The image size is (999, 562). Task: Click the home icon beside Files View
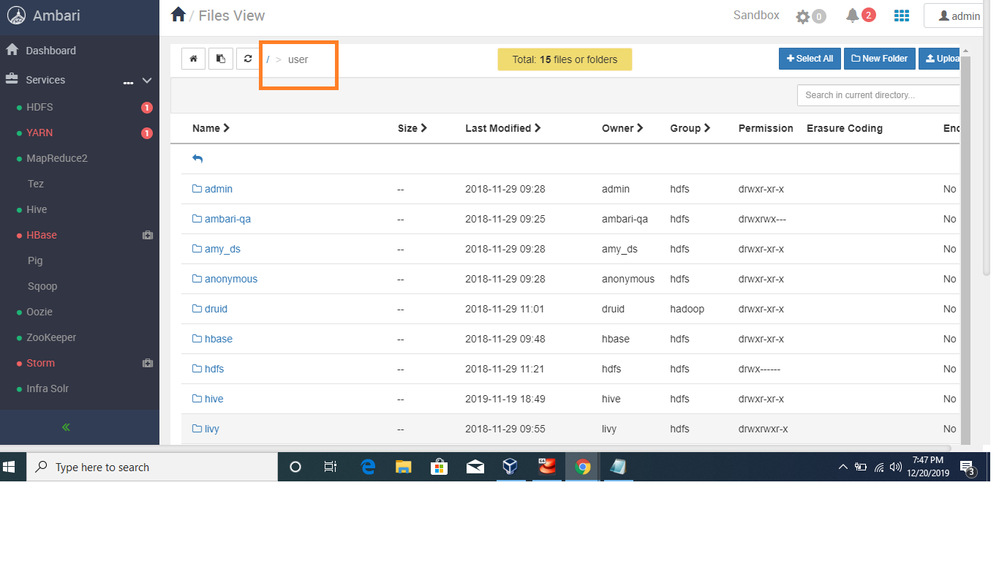[x=178, y=14]
